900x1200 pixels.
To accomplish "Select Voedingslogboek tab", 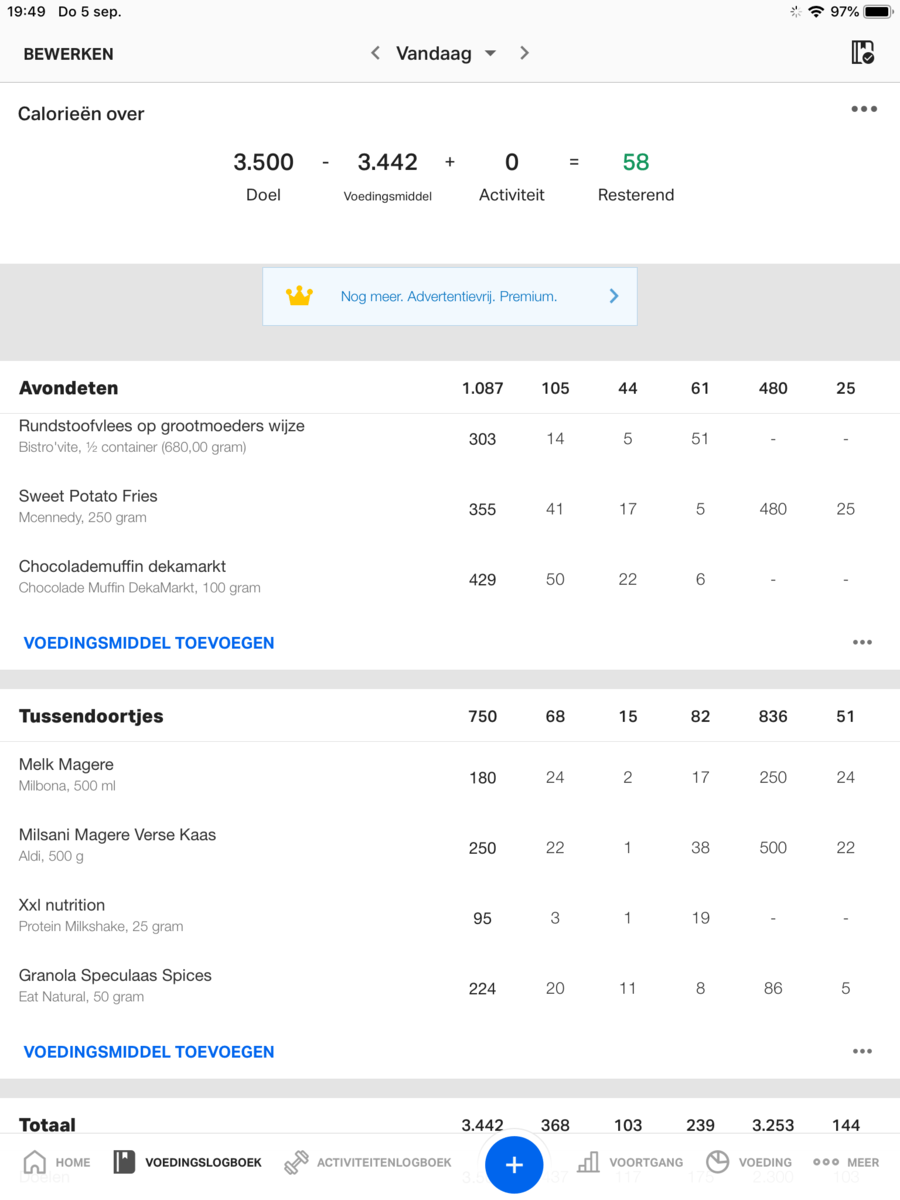I will pos(188,1162).
